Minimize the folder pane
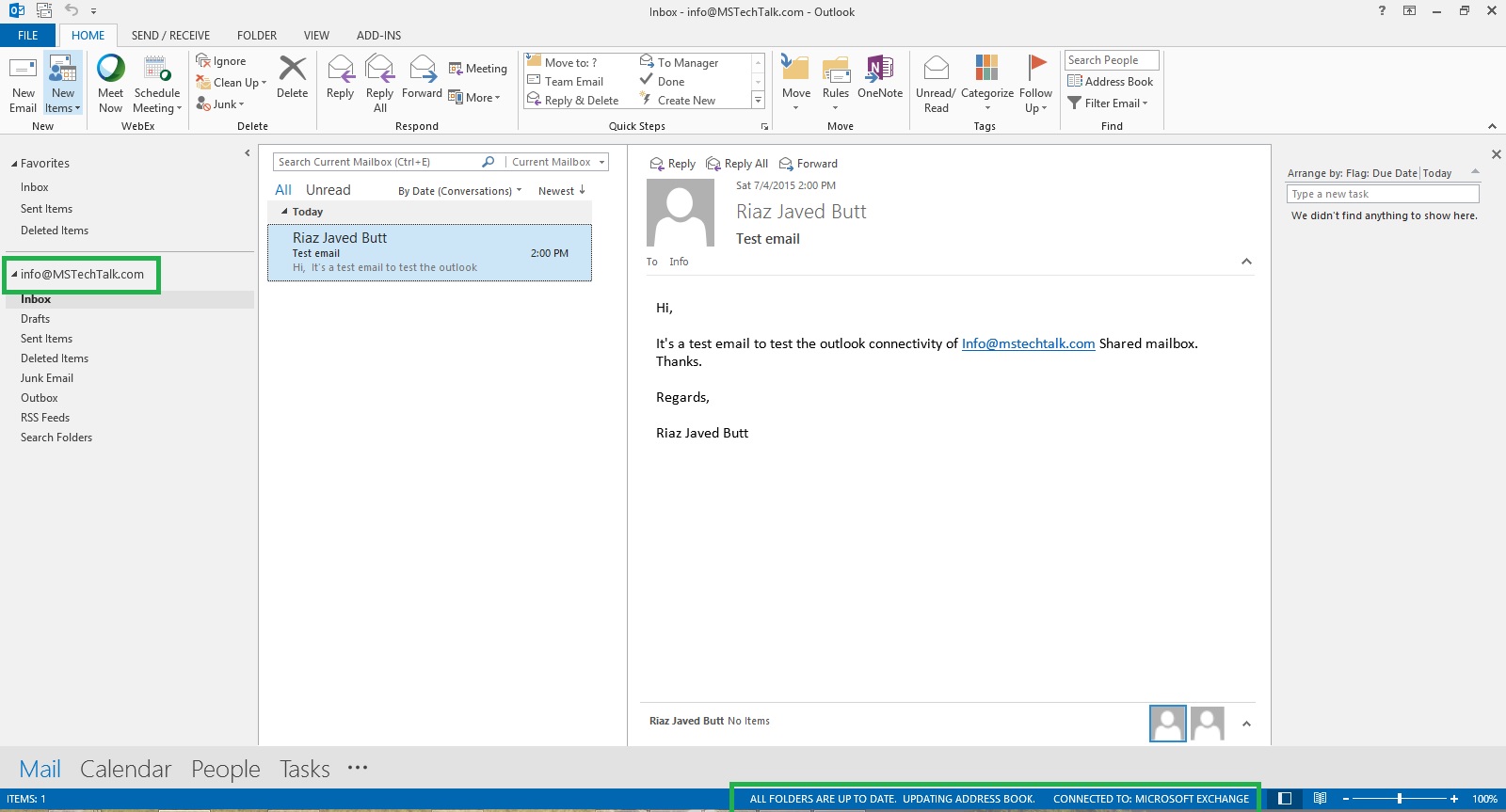Screen dimensions: 1506x812 point(248,153)
